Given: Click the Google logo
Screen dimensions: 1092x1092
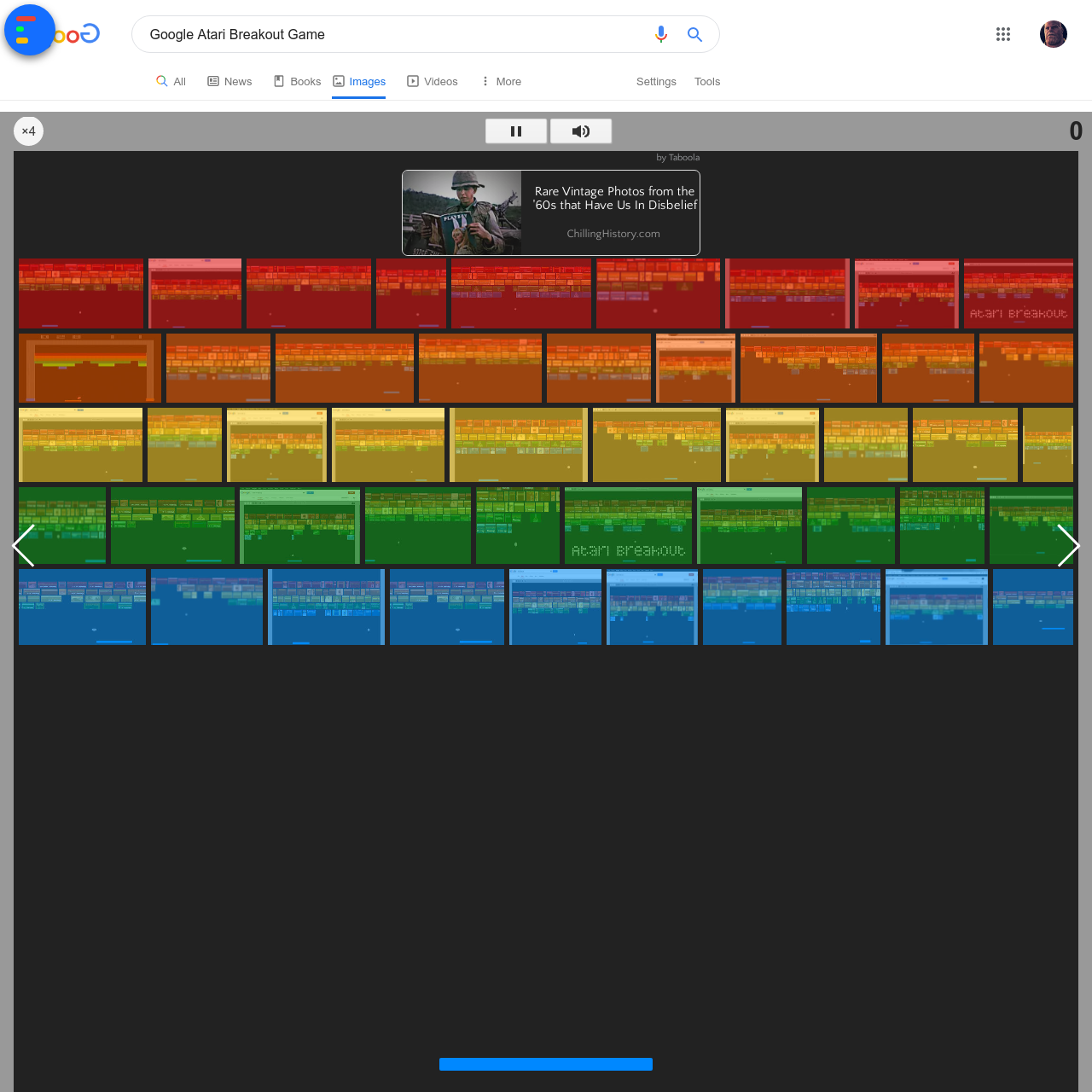Looking at the screenshot, I should (x=78, y=34).
